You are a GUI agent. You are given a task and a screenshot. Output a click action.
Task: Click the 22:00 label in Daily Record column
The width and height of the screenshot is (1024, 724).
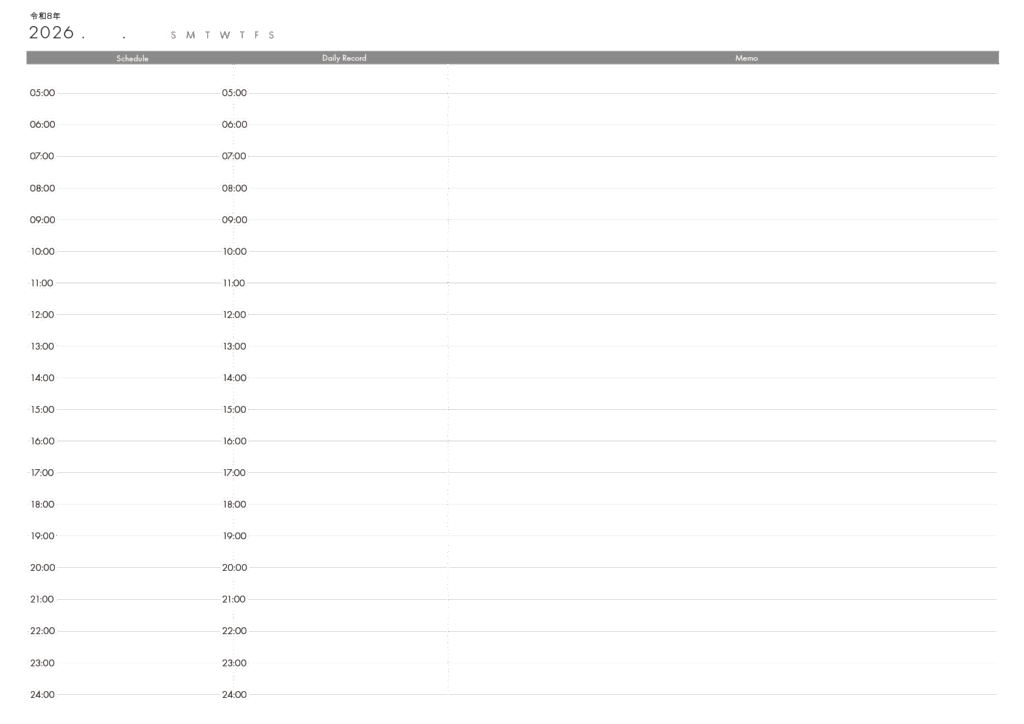click(234, 631)
